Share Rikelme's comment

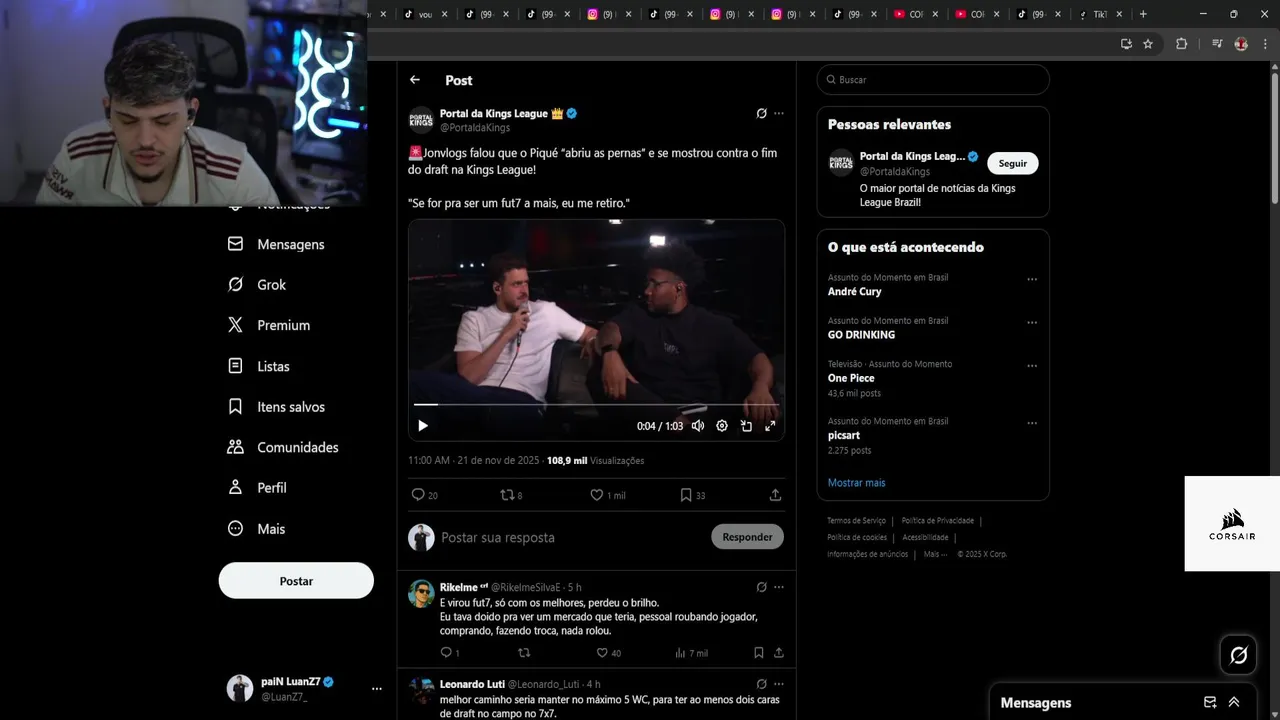pyautogui.click(x=778, y=653)
